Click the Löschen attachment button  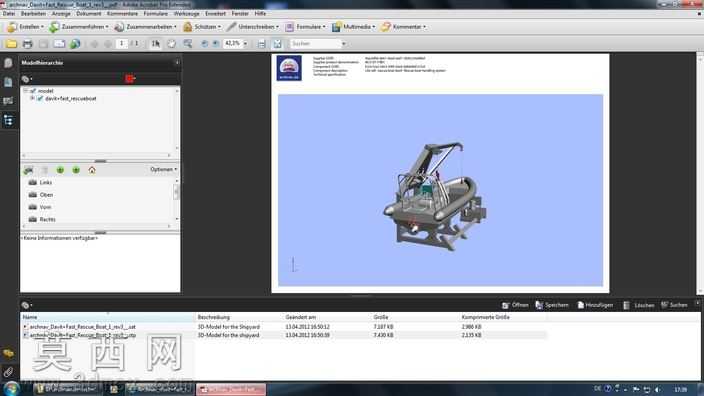click(x=638, y=305)
